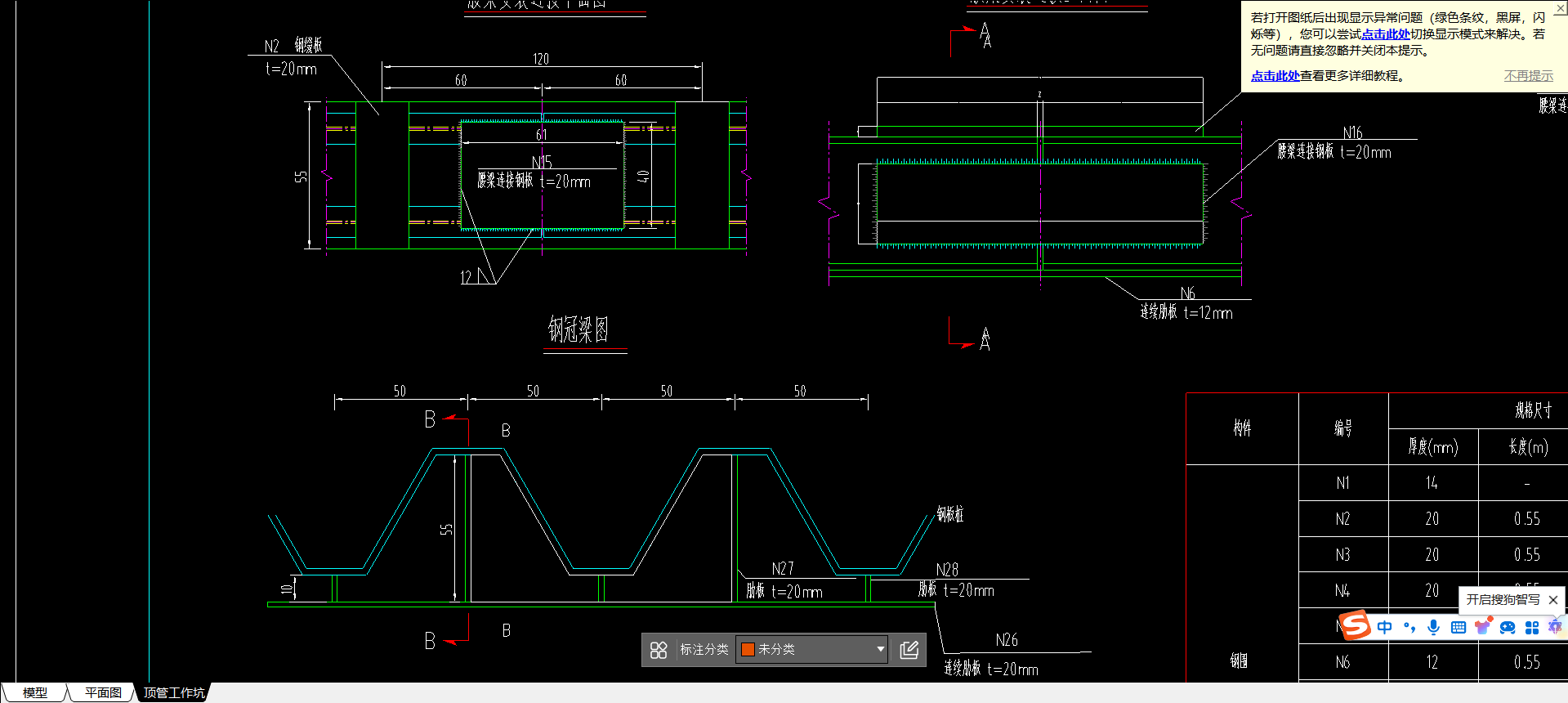Image resolution: width=1568 pixels, height=703 pixels.
Task: Click the N15 label in top drawing
Action: 542,162
